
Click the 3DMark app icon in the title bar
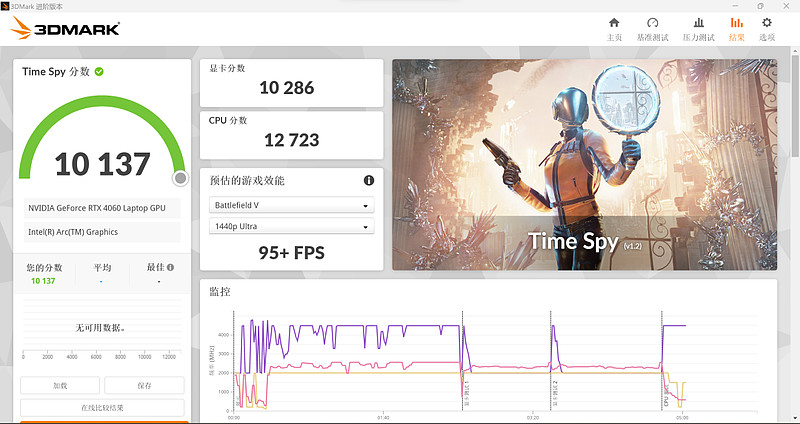click(5, 6)
